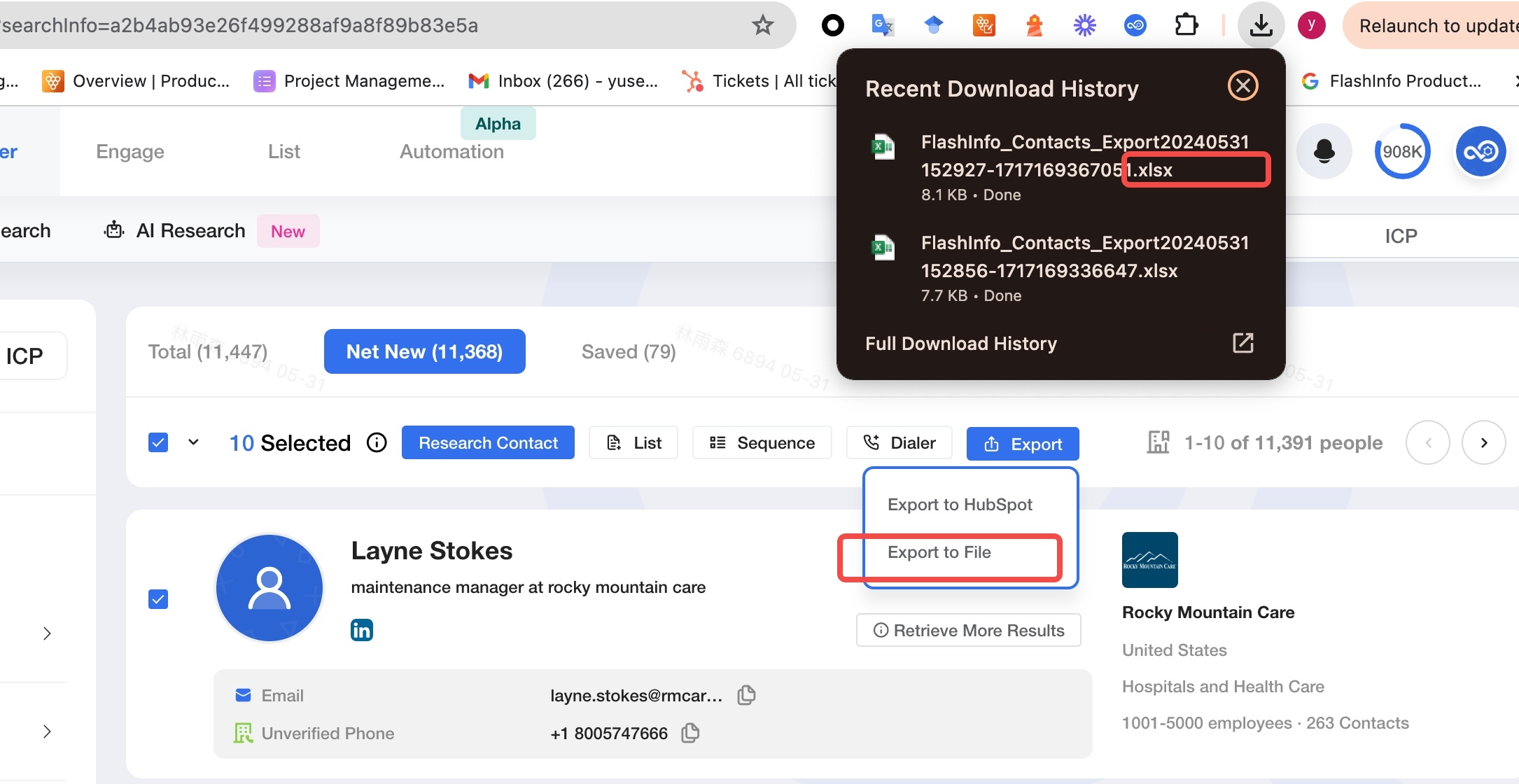Open the Chrome profile avatar y
This screenshot has height=784, width=1519.
pos(1311,25)
